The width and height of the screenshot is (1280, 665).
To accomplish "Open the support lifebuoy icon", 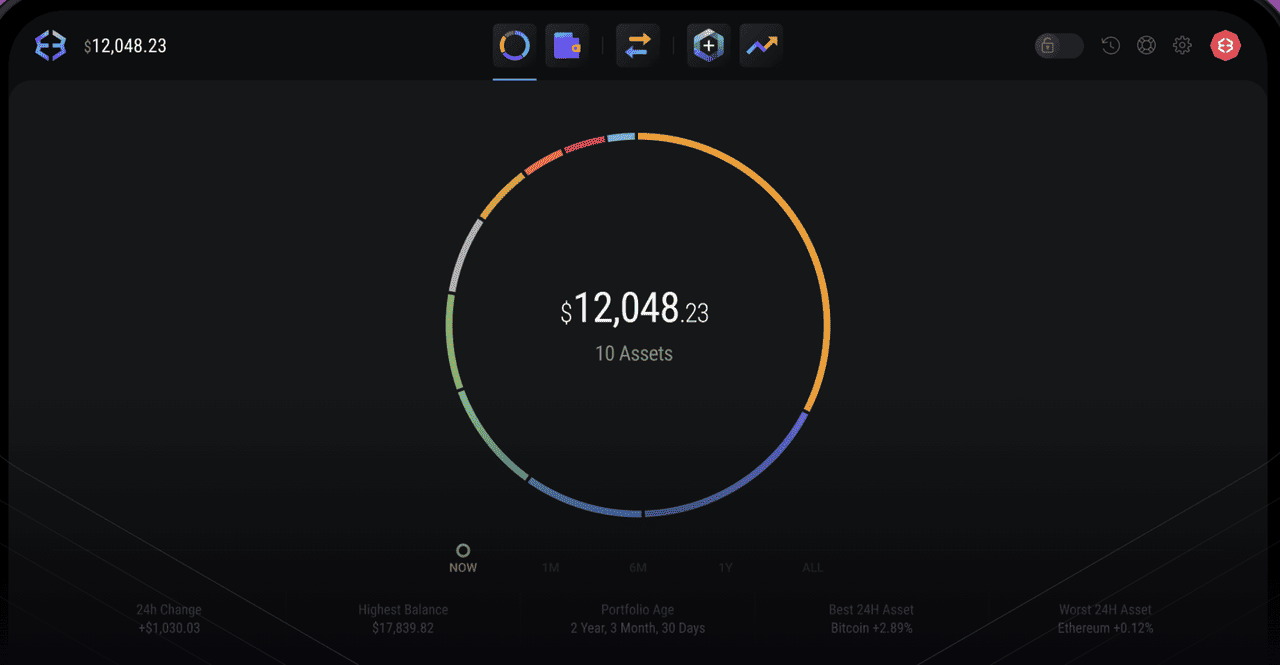I will (1146, 45).
